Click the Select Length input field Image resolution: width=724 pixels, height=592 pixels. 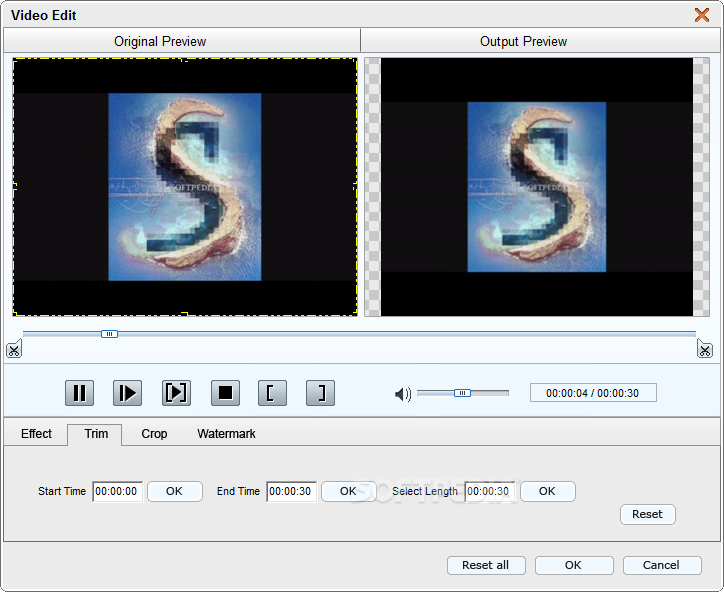click(x=489, y=491)
